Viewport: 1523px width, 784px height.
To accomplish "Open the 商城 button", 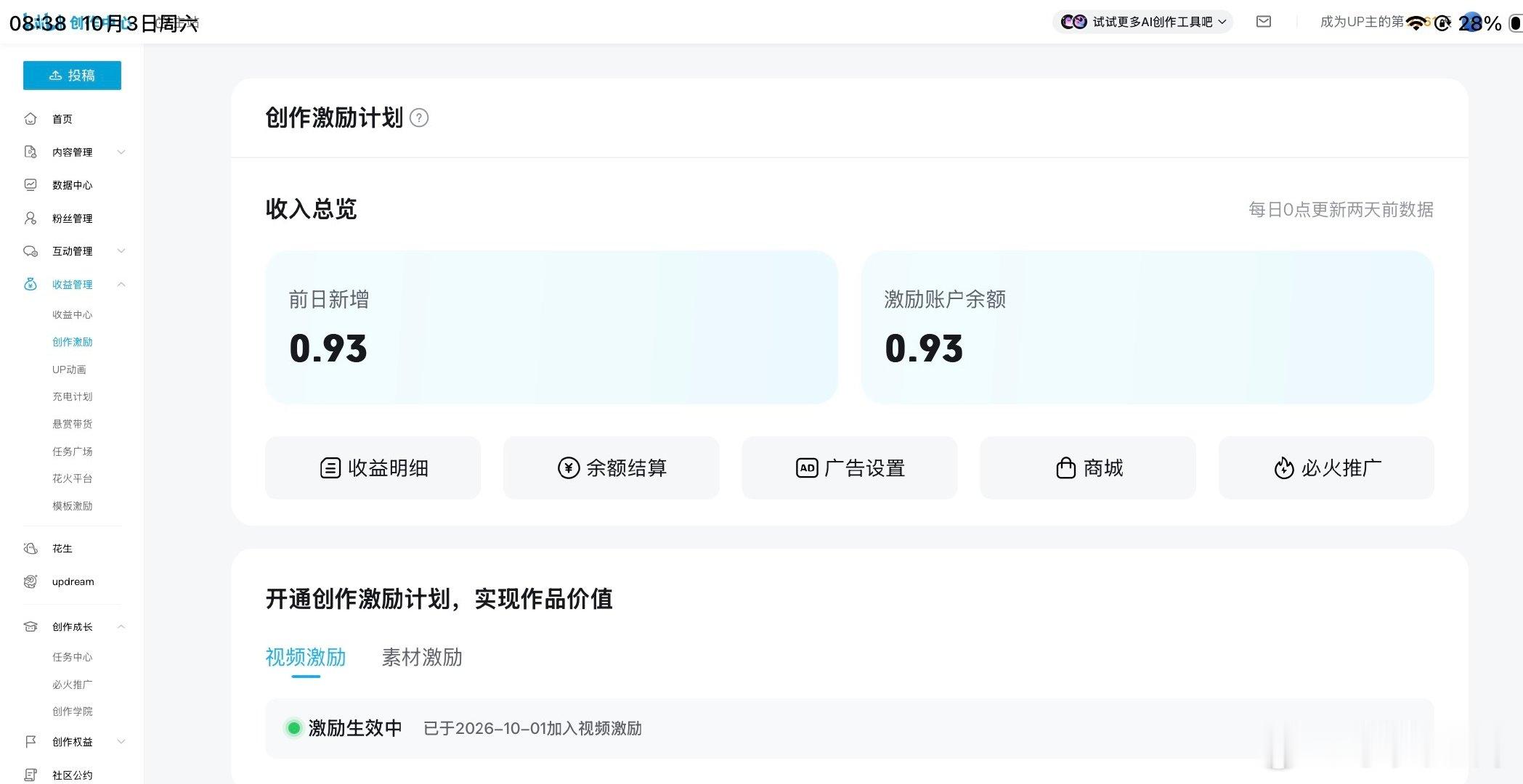I will click(1088, 468).
